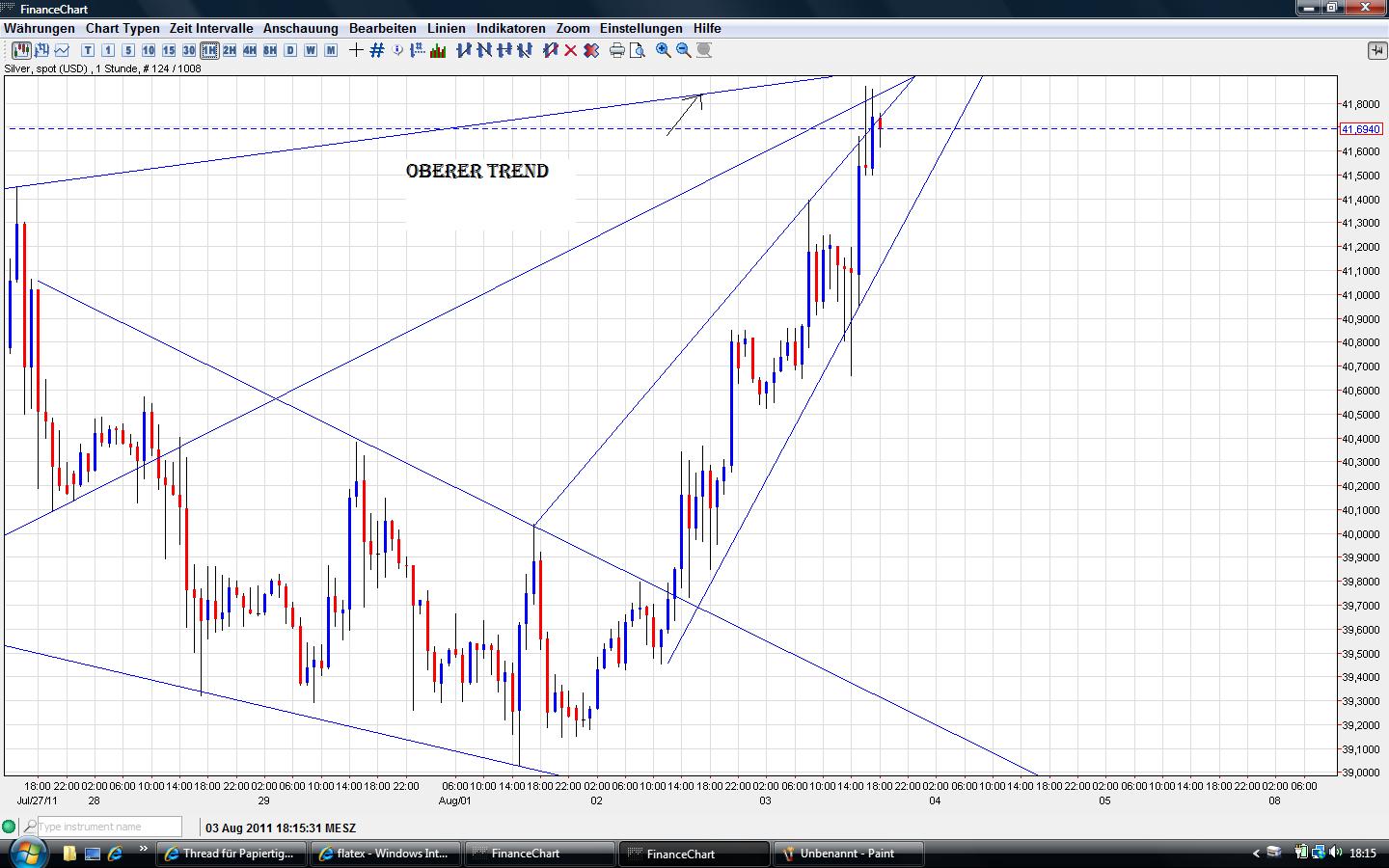Click the thin red X delete line icon
This screenshot has height=868, width=1389.
coord(571,50)
